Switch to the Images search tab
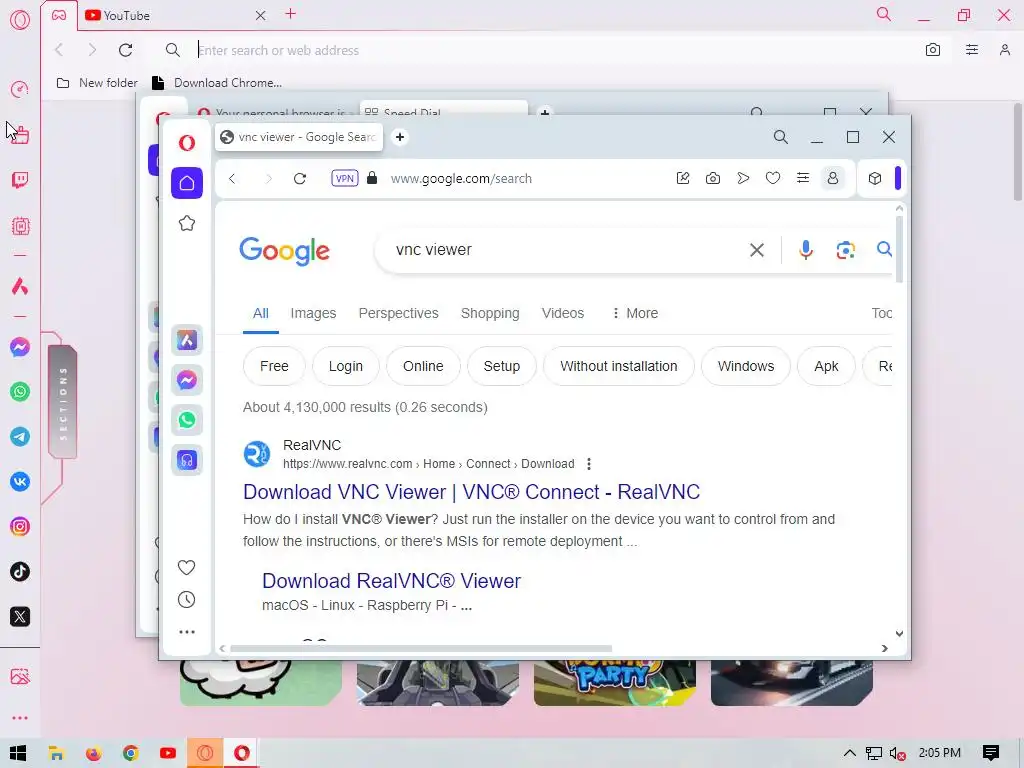 pos(313,313)
